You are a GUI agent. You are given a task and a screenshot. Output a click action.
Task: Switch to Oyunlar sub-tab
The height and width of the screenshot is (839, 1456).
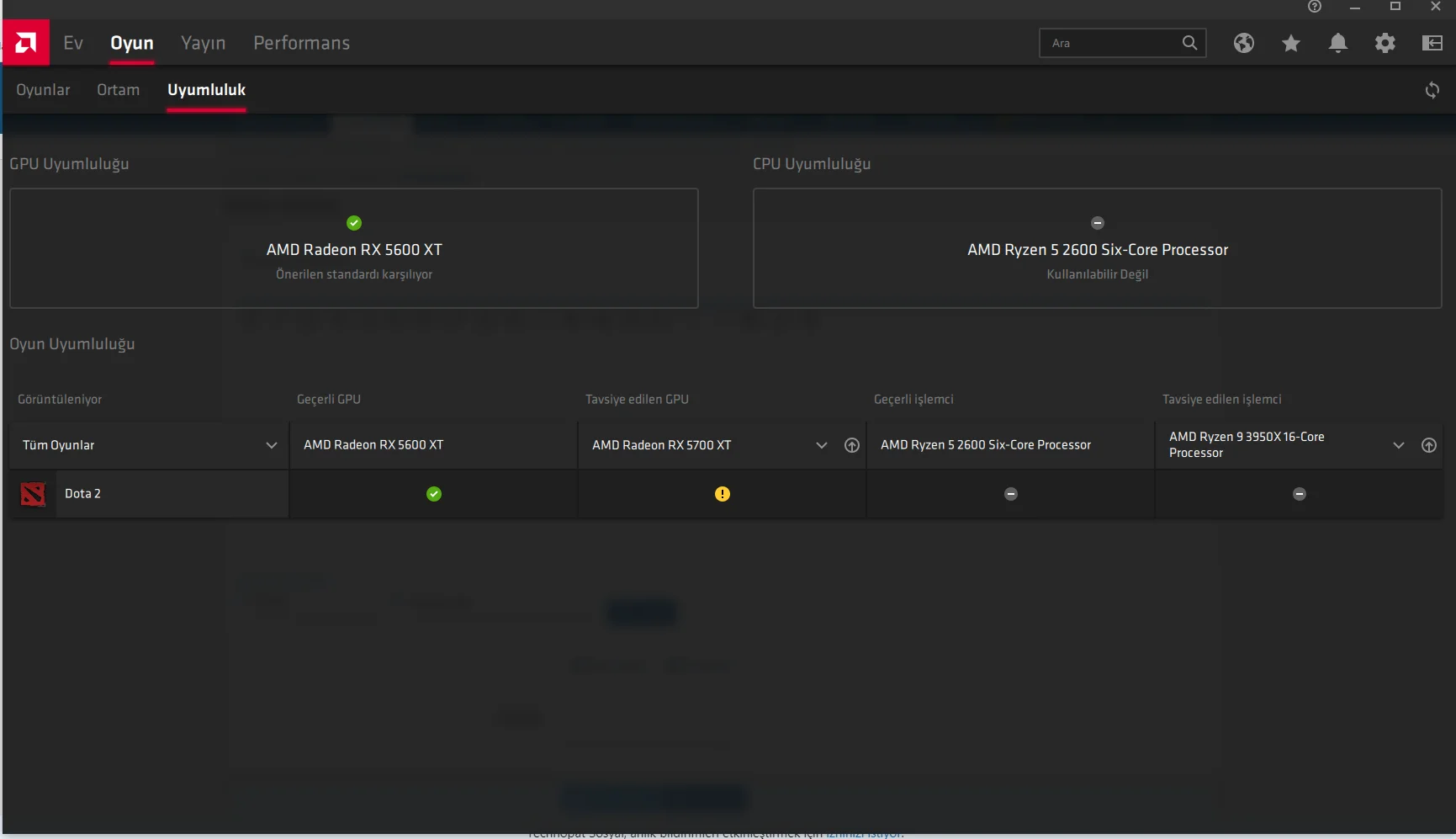43,90
